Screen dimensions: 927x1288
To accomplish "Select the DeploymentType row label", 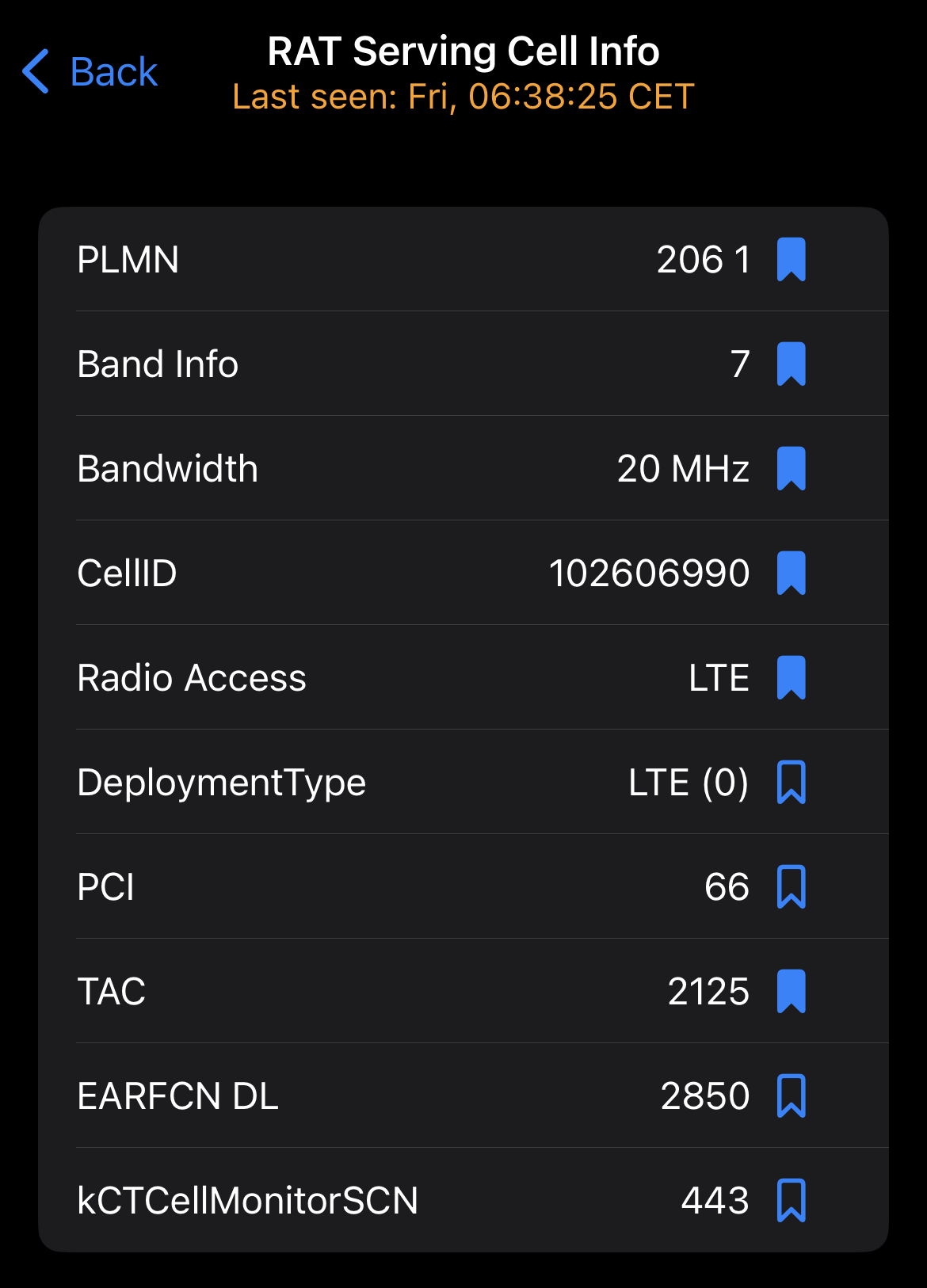I will pyautogui.click(x=221, y=783).
